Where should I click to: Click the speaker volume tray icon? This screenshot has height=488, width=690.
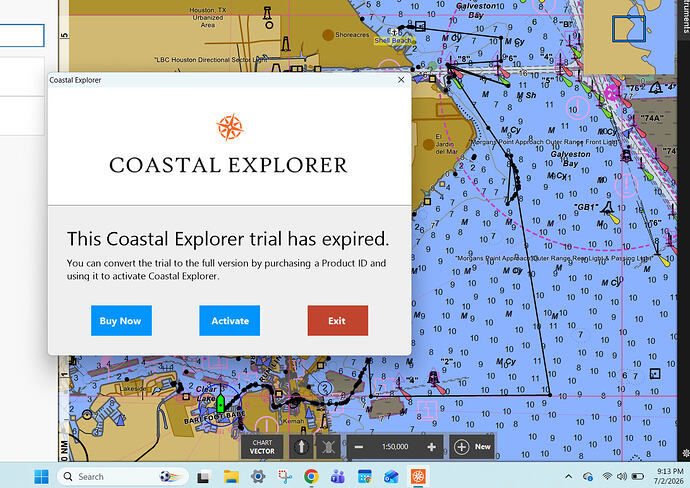coord(621,476)
